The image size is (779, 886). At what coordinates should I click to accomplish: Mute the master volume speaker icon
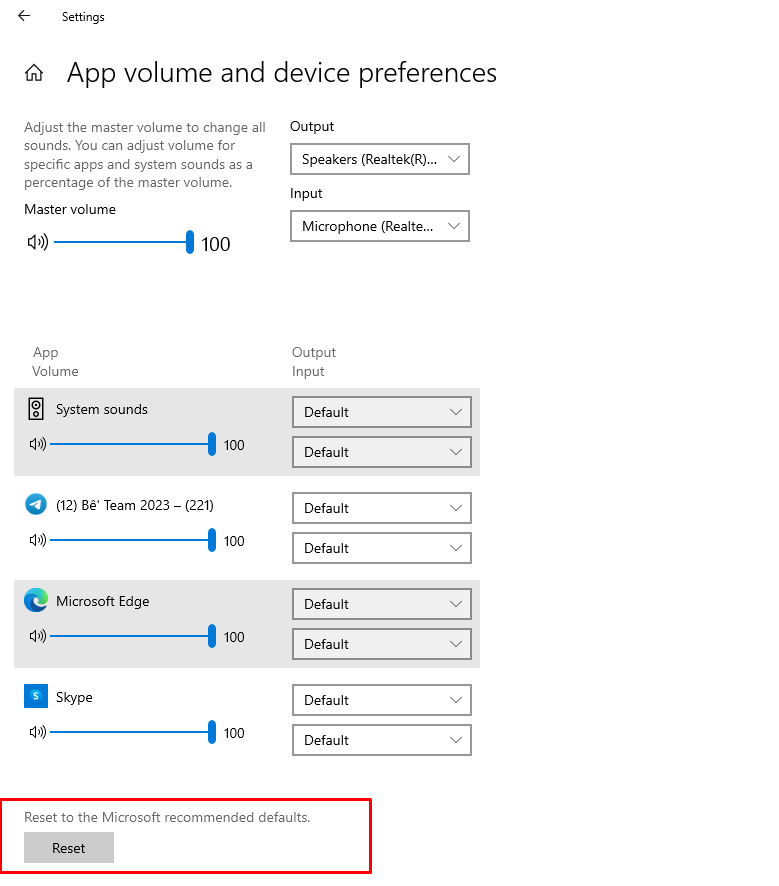(38, 242)
